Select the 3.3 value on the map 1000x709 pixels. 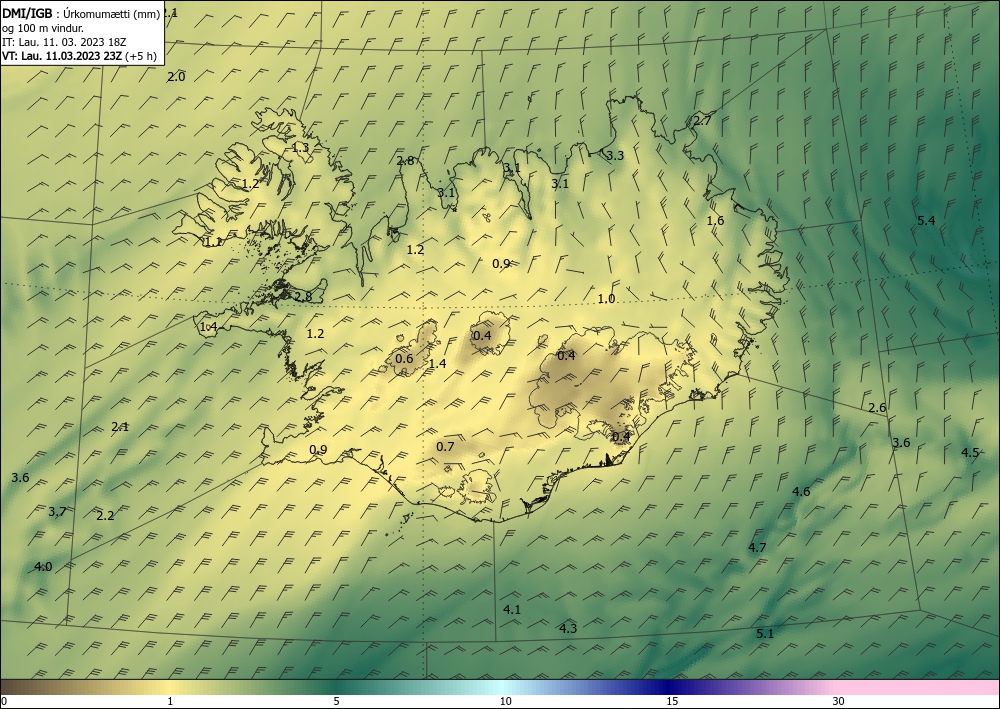615,155
